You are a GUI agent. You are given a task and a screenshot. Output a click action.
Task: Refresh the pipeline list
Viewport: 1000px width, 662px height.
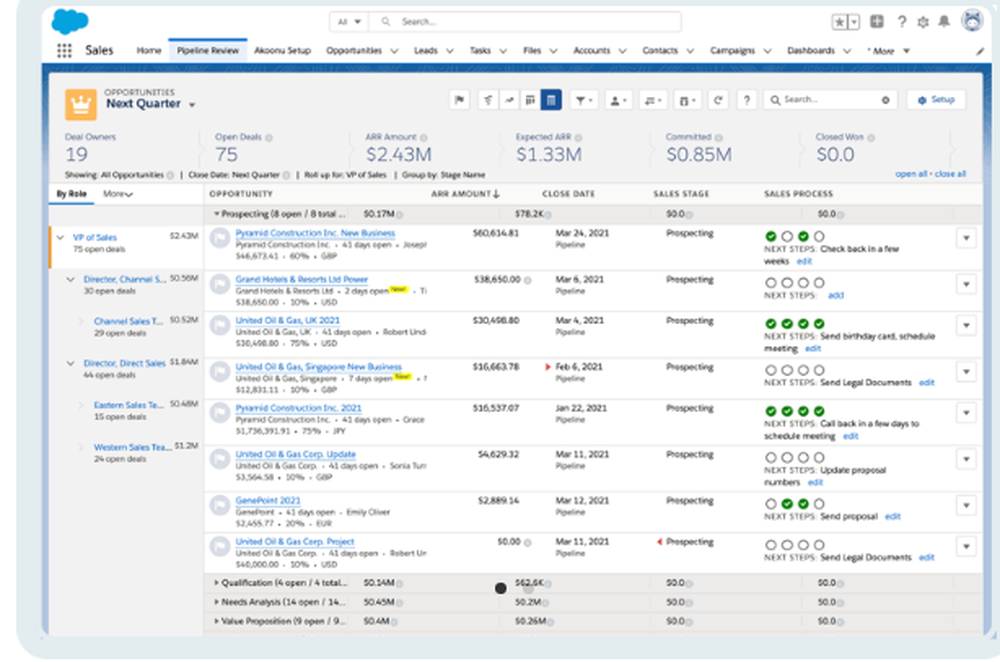tap(718, 99)
